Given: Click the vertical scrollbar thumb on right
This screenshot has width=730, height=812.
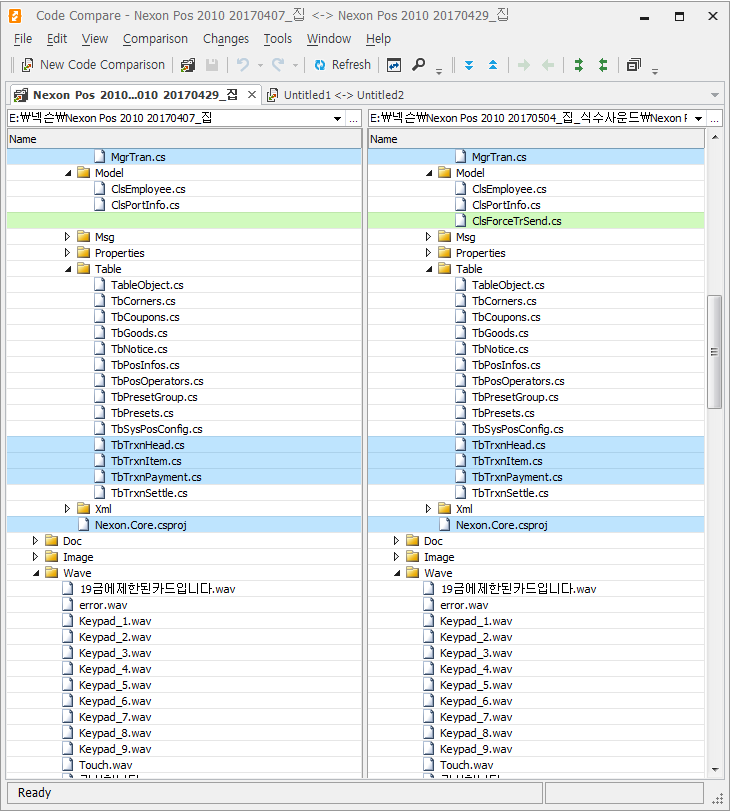Looking at the screenshot, I should tap(714, 350).
